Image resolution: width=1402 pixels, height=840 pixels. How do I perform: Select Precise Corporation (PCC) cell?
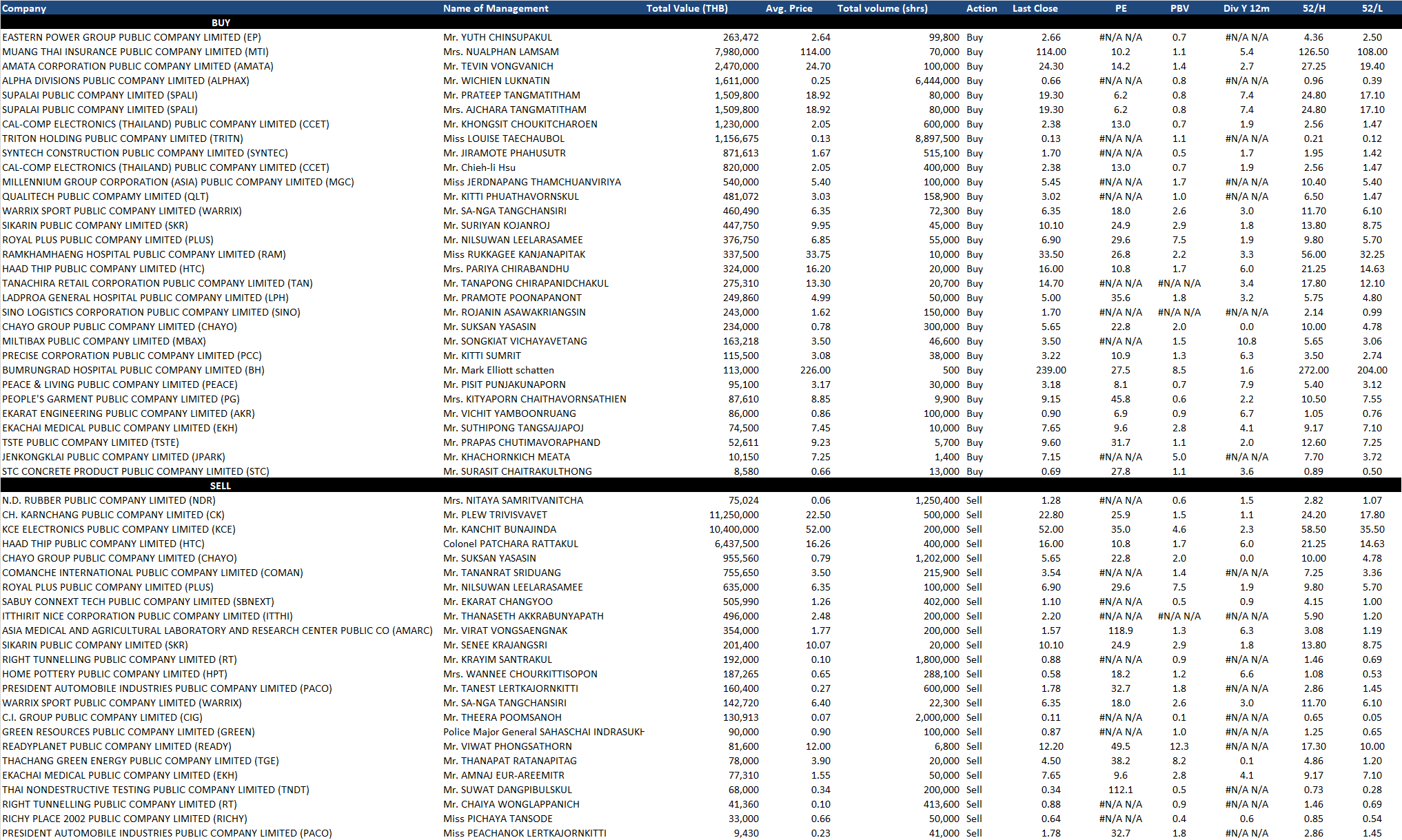click(132, 356)
